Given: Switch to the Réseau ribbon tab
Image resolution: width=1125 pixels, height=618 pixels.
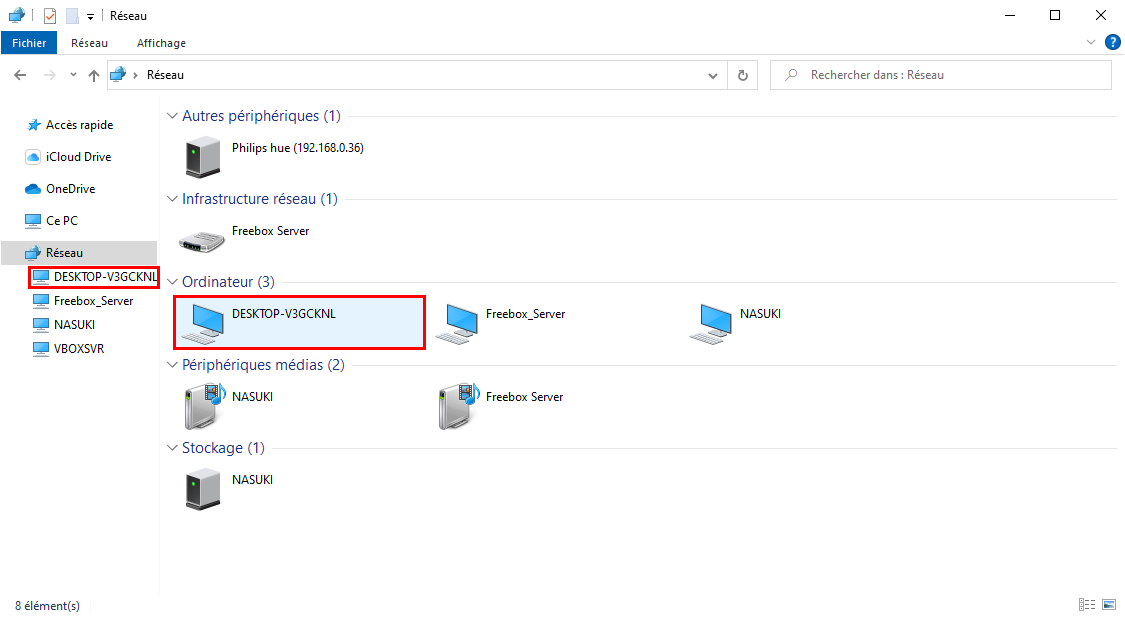Looking at the screenshot, I should [89, 43].
